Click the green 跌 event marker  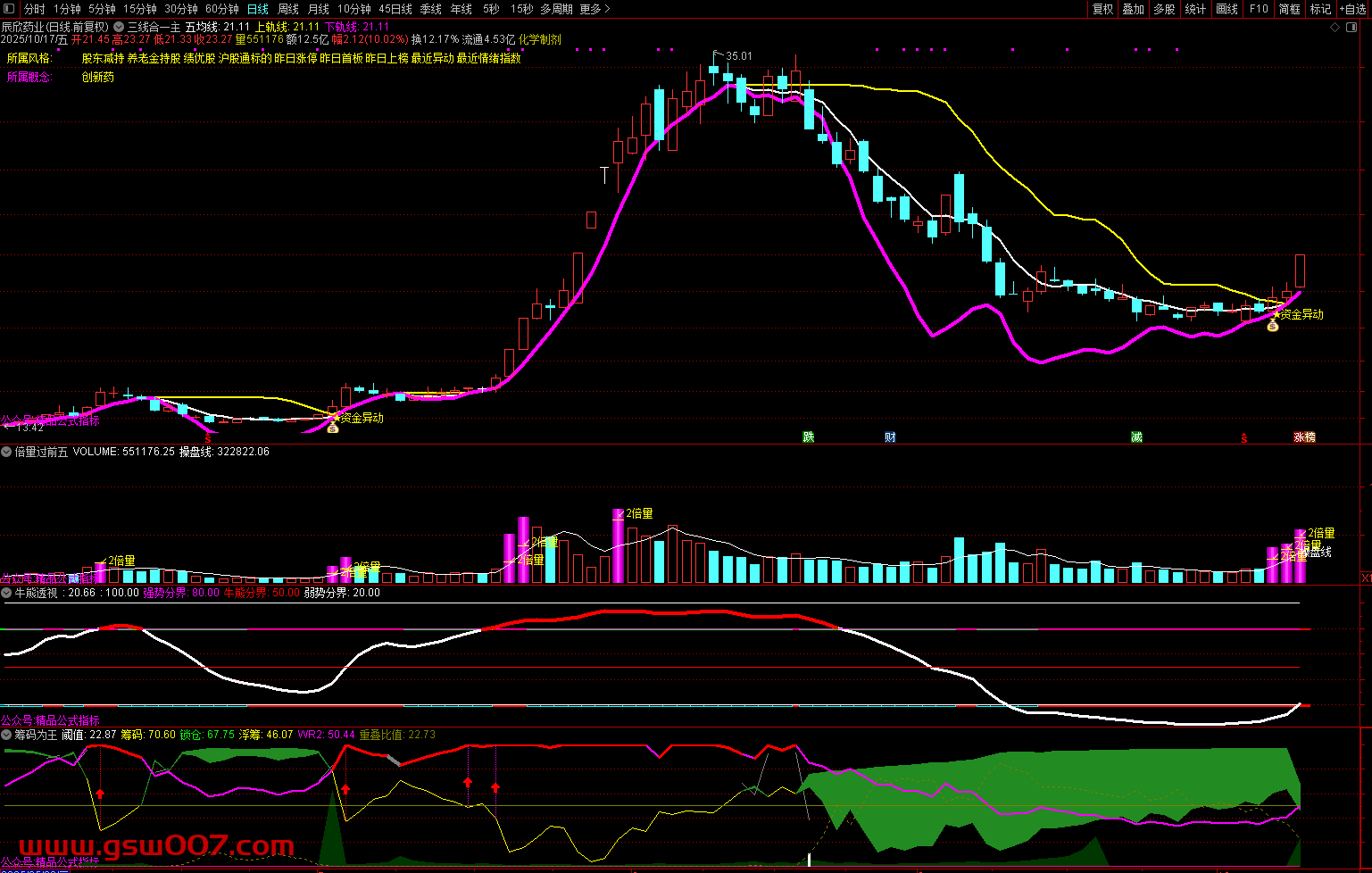[x=809, y=437]
